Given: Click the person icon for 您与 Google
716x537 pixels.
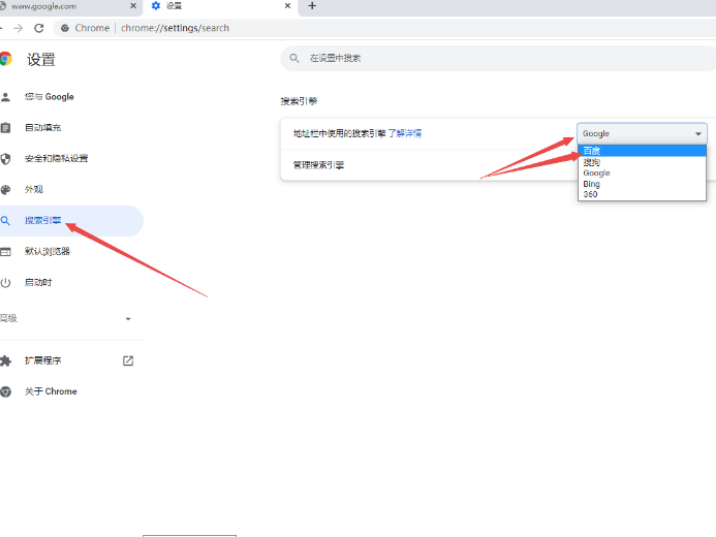Looking at the screenshot, I should (5, 97).
